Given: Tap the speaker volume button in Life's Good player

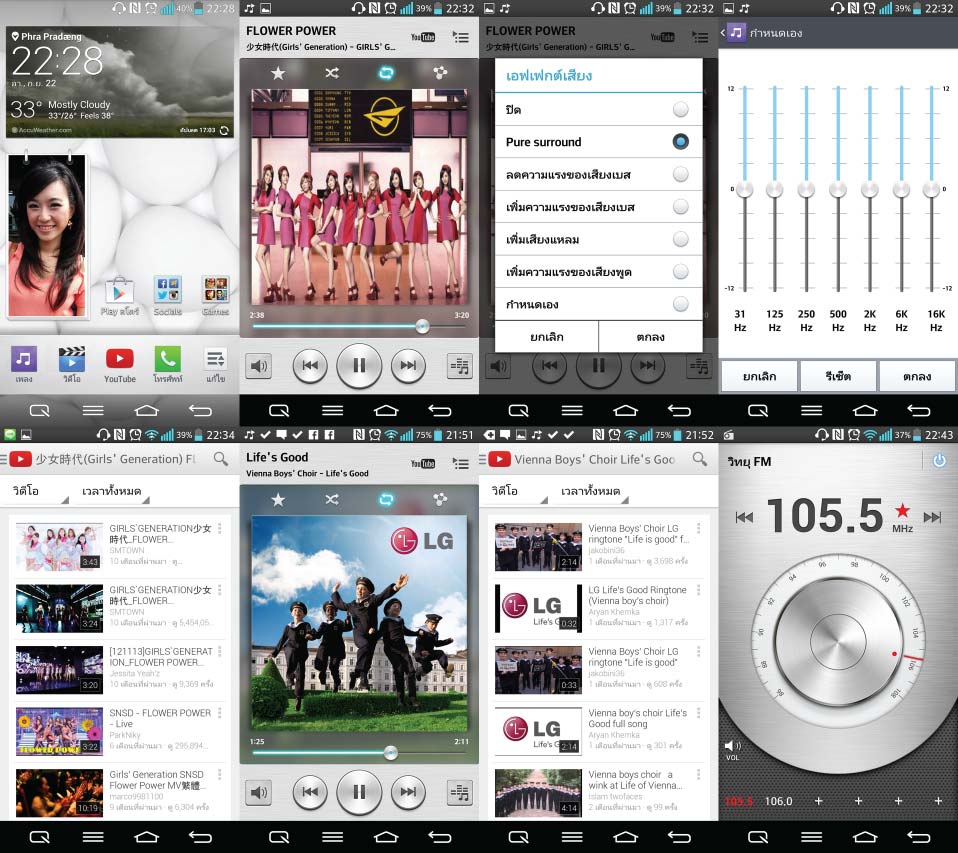Looking at the screenshot, I should point(258,793).
